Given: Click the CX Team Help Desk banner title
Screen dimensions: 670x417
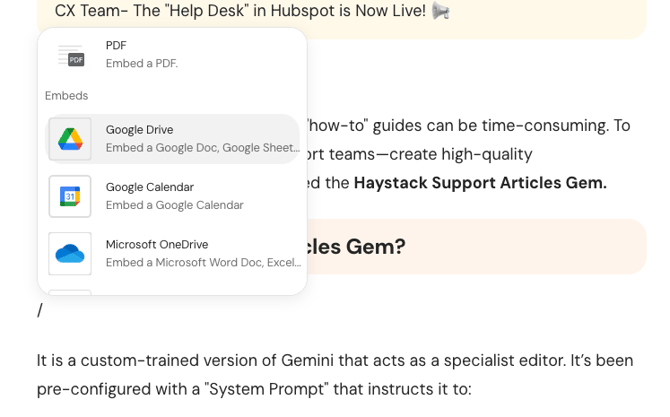Looking at the screenshot, I should pos(240,12).
